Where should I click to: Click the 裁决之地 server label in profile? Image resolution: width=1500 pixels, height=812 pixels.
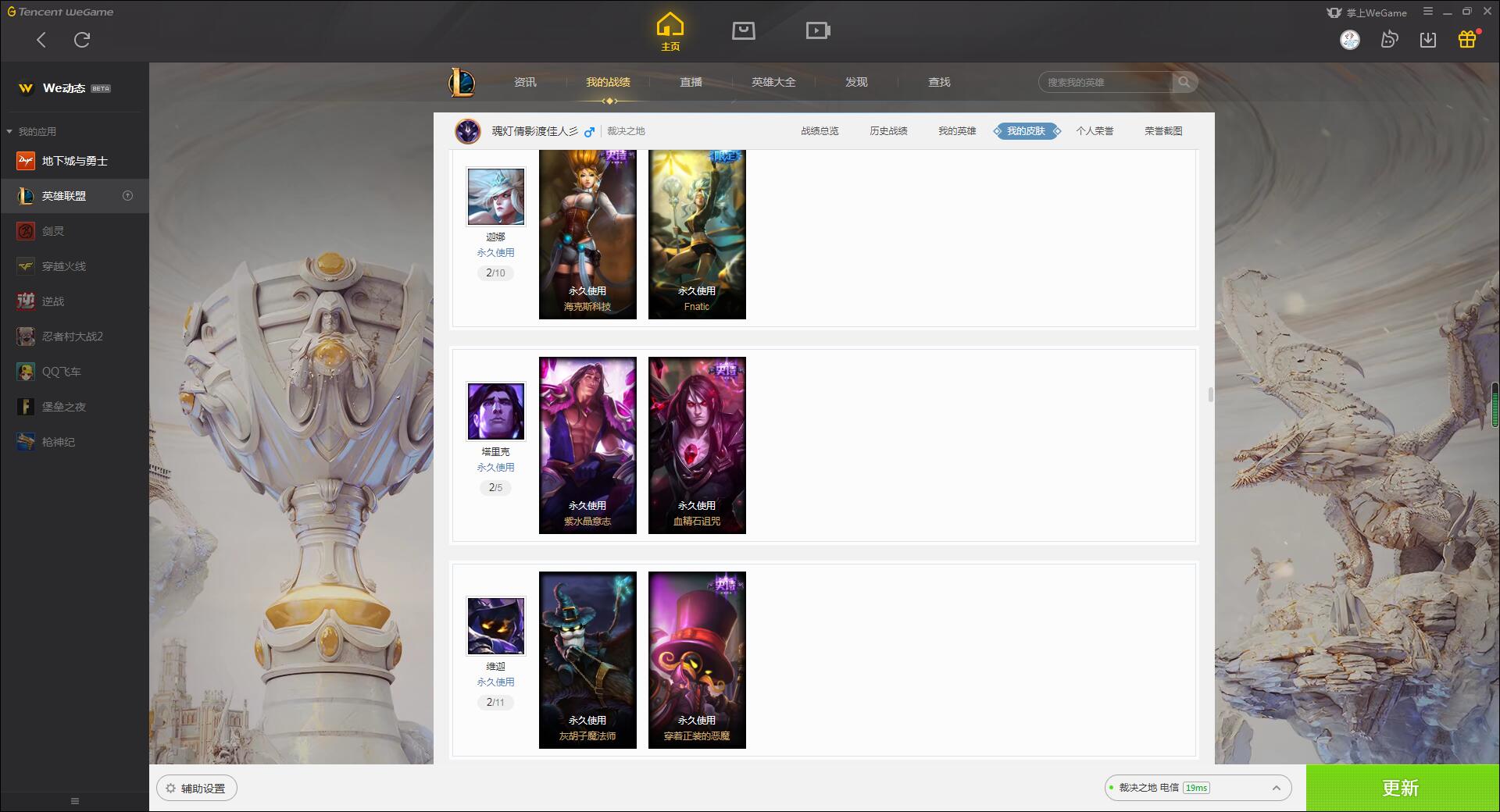click(x=626, y=131)
